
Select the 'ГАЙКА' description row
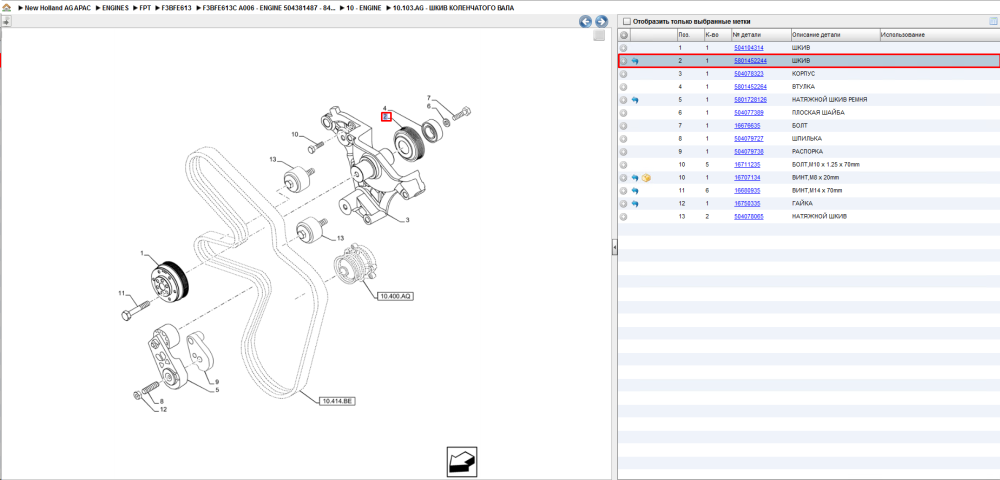[800, 204]
